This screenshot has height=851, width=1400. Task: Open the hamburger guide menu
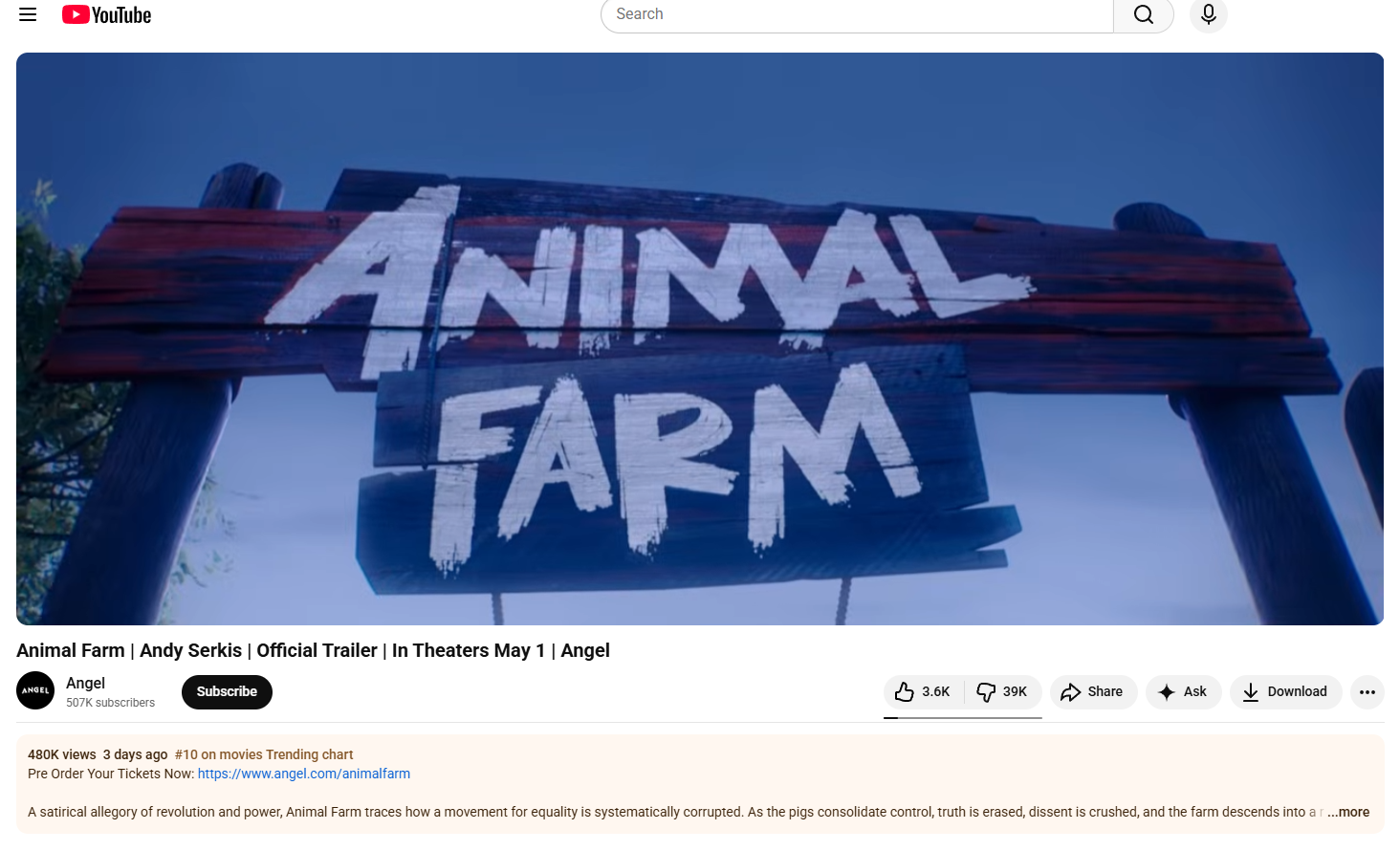pyautogui.click(x=28, y=14)
